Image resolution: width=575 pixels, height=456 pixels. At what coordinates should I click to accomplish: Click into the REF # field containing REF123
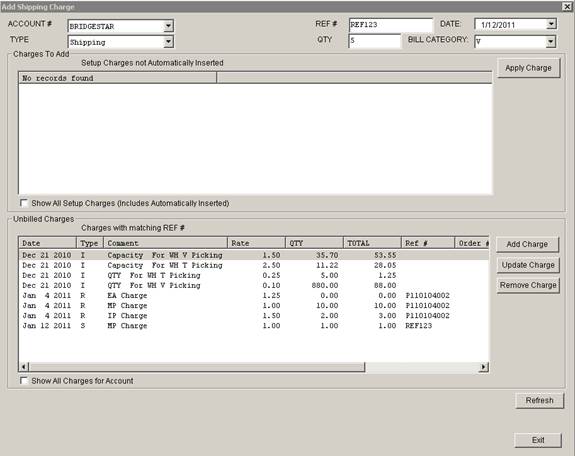tap(391, 25)
